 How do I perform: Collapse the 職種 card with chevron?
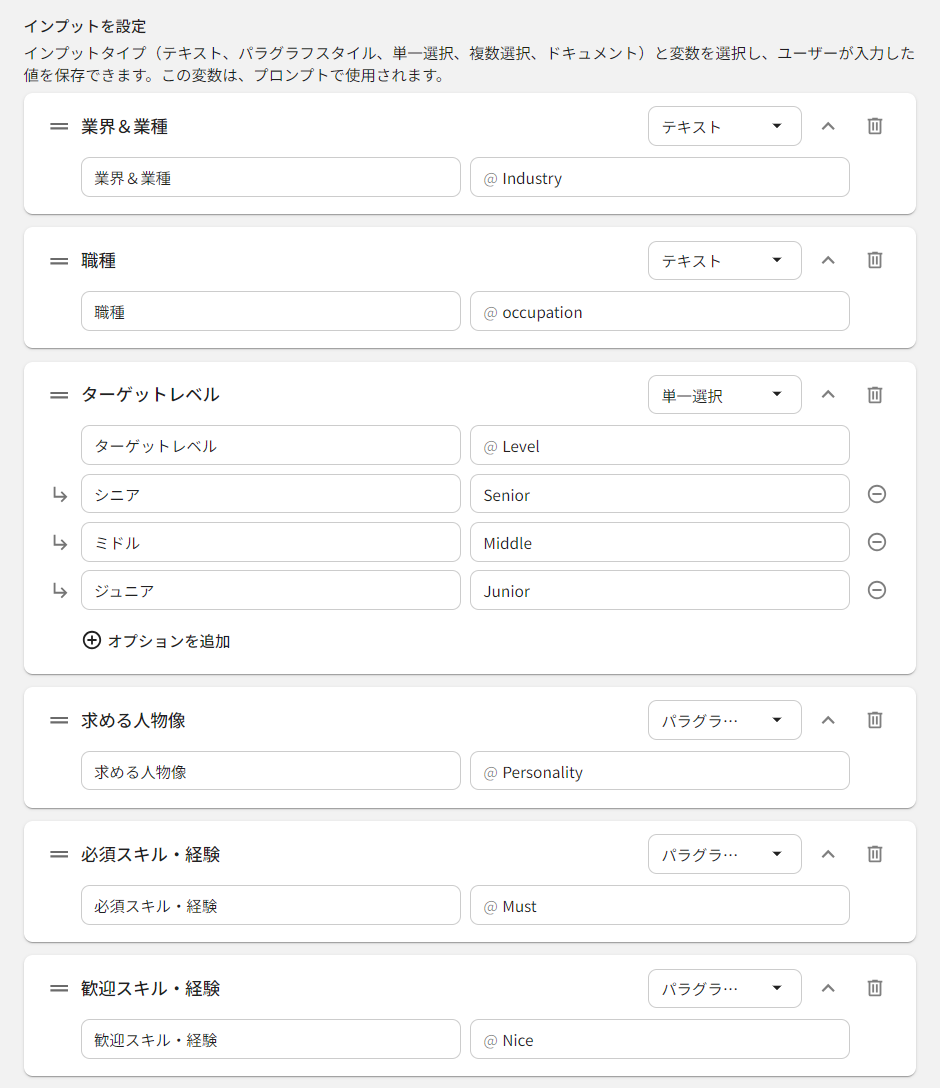[x=827, y=260]
